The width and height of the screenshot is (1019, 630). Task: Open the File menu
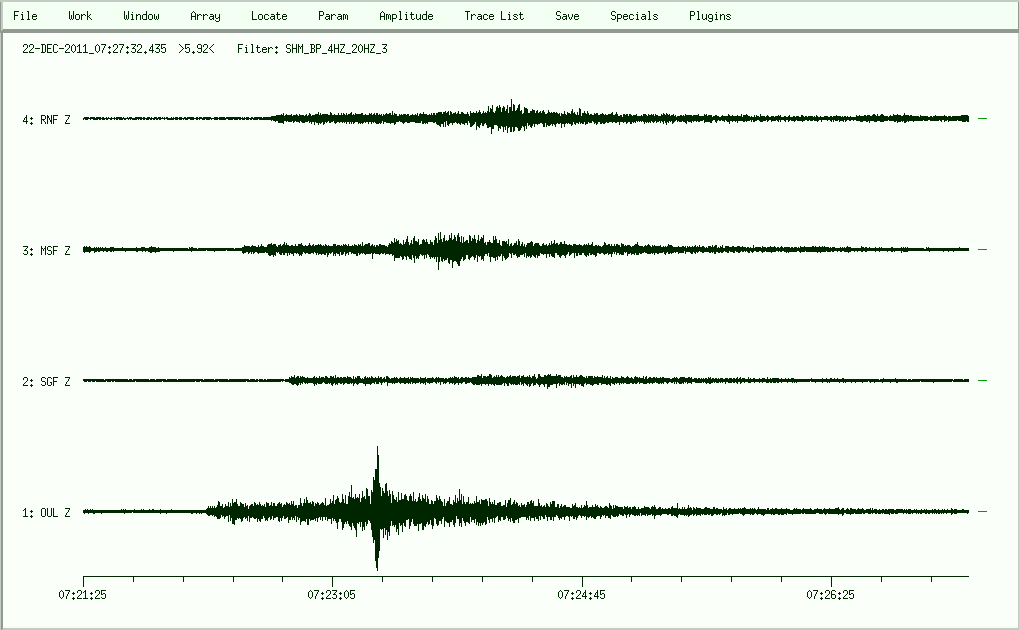pyautogui.click(x=25, y=16)
